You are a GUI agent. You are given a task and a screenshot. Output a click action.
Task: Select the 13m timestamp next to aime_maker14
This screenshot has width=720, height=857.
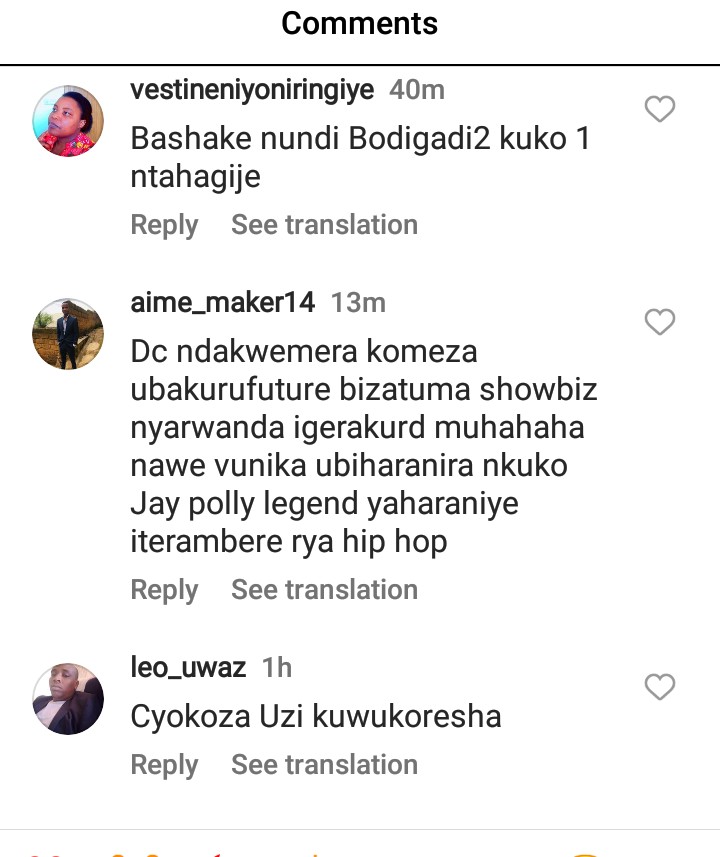click(x=359, y=302)
